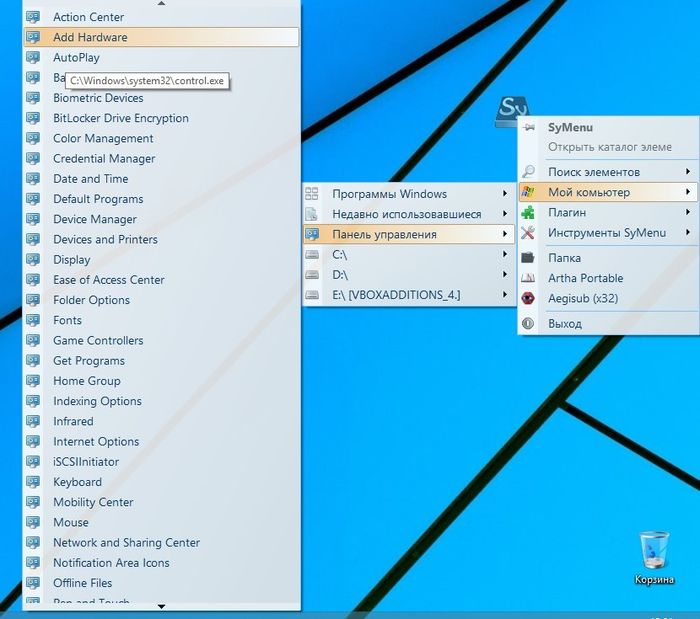Click the Aegisub red eye icon
The height and width of the screenshot is (619, 700).
coord(529,298)
